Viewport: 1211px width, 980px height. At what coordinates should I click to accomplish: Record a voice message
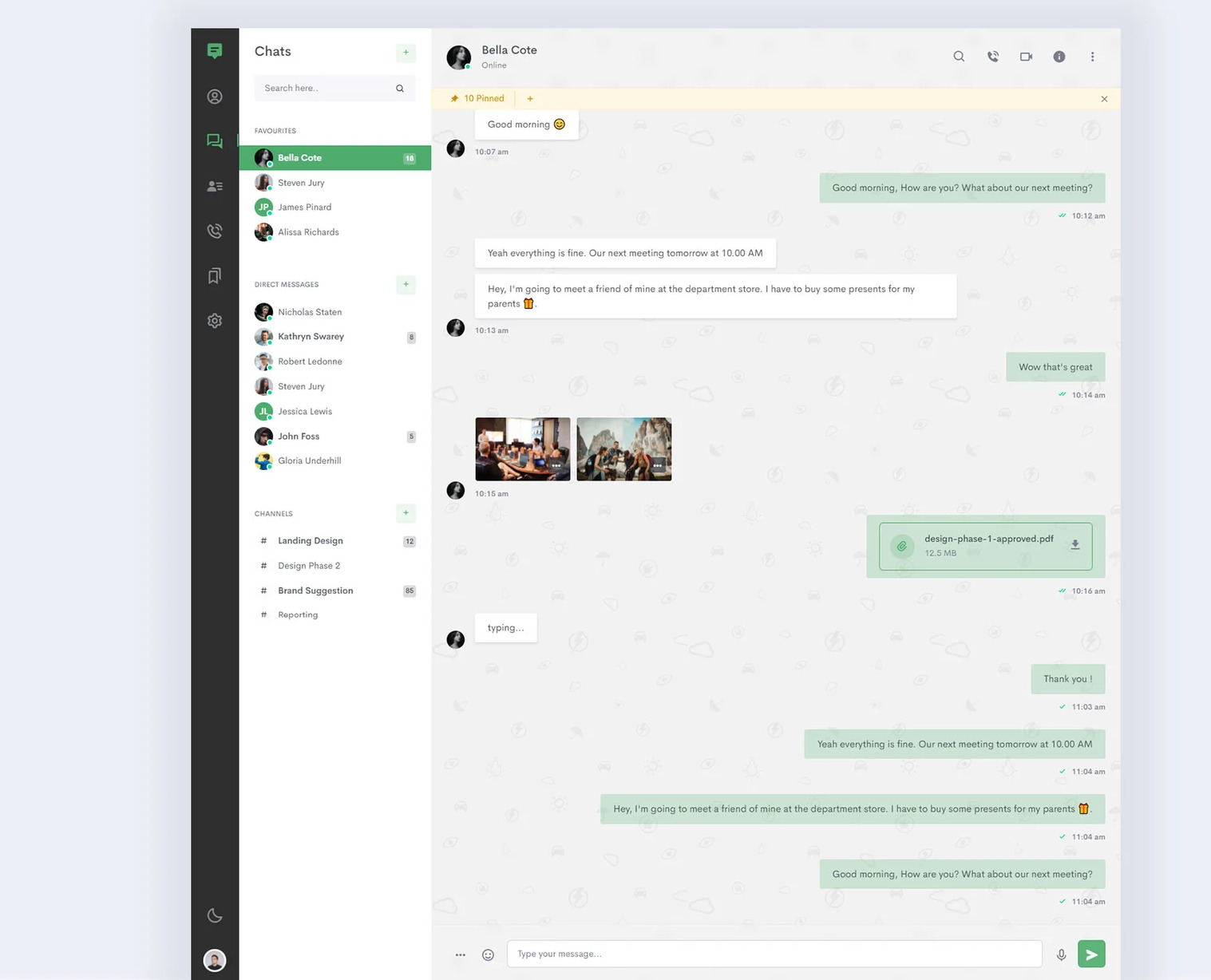click(1062, 954)
